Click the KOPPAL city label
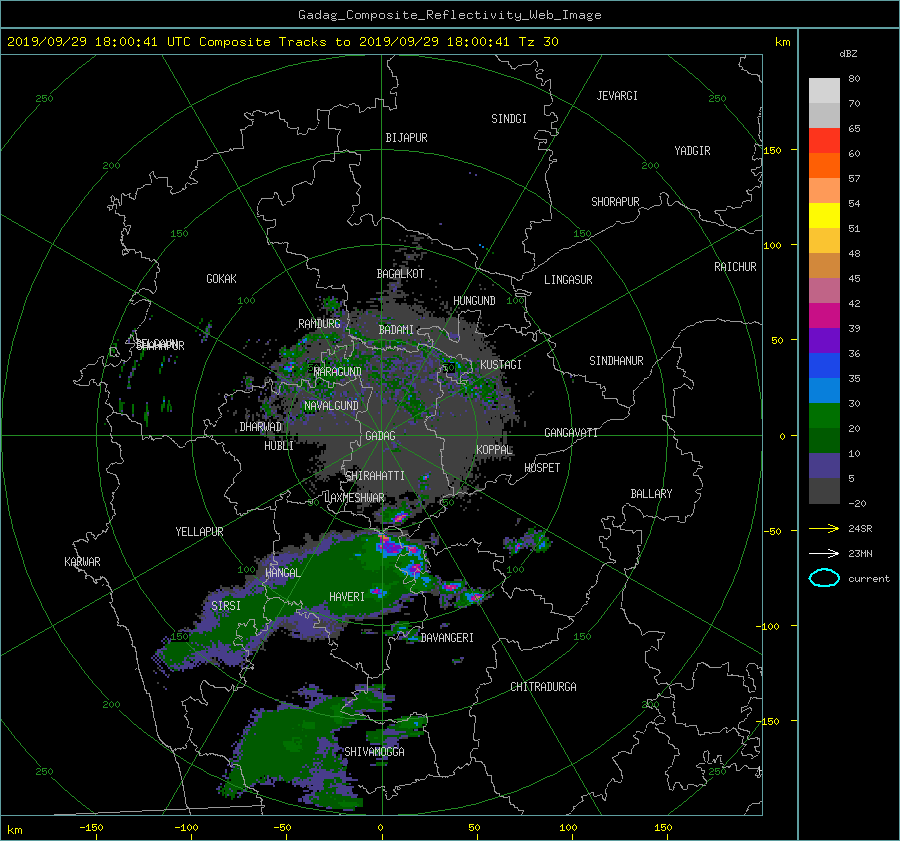This screenshot has width=900, height=841. point(494,450)
